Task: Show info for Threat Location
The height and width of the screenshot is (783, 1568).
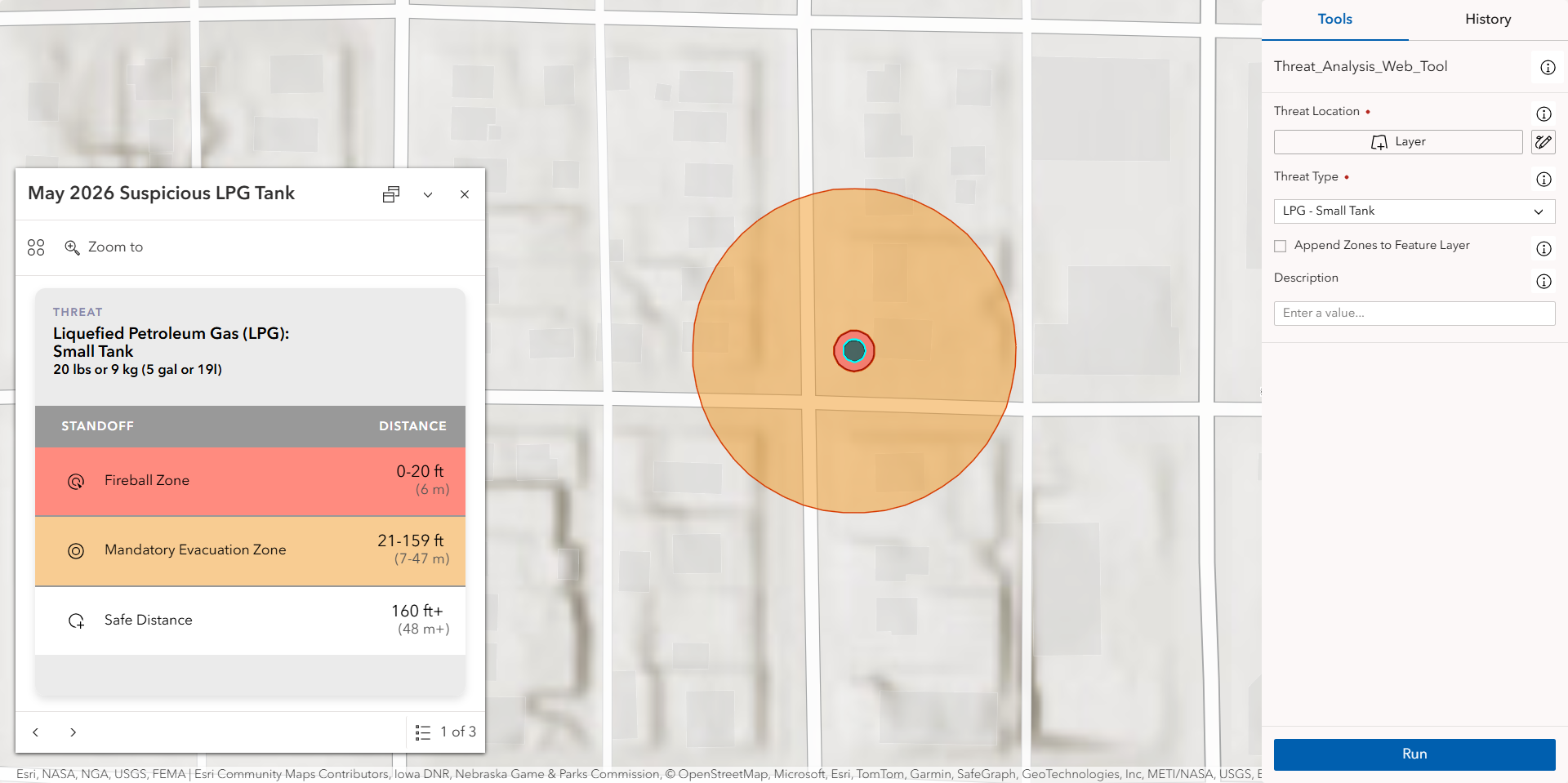Action: click(1543, 114)
